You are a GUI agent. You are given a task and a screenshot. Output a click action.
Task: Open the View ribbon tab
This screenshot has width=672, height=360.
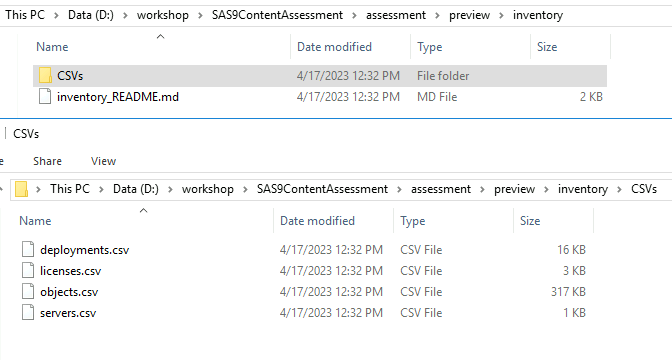(103, 161)
